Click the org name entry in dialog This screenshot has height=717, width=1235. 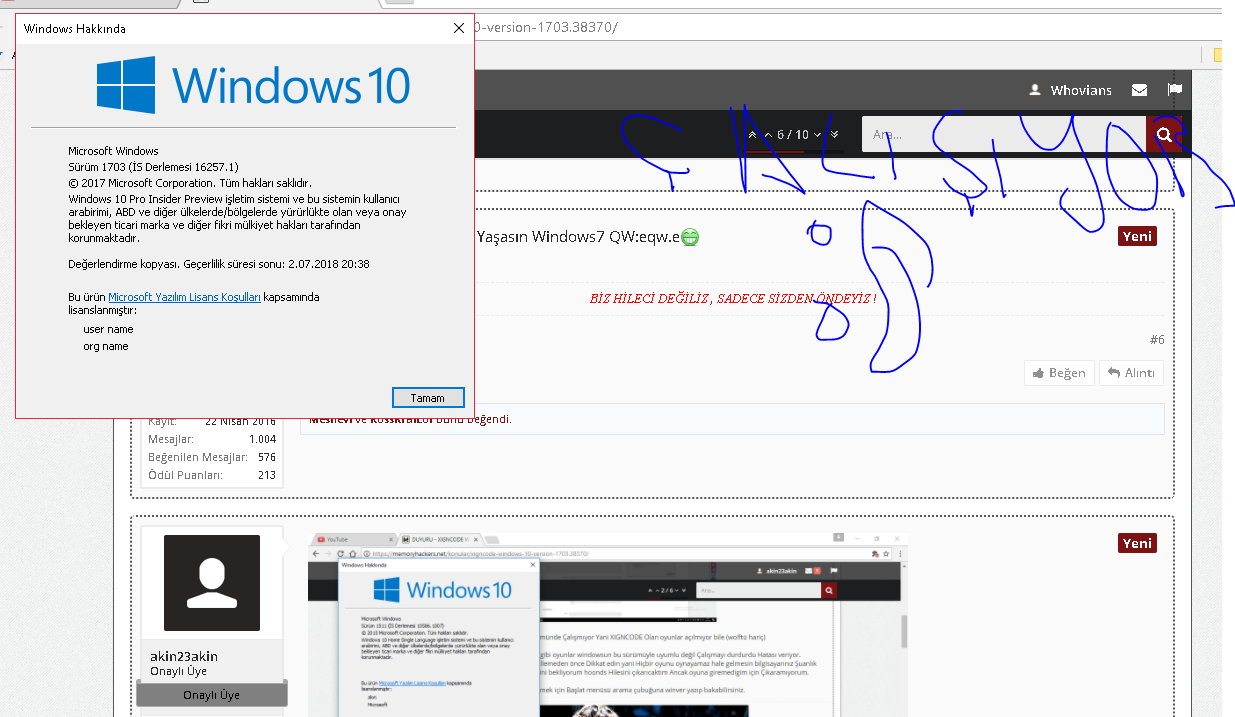coord(106,346)
